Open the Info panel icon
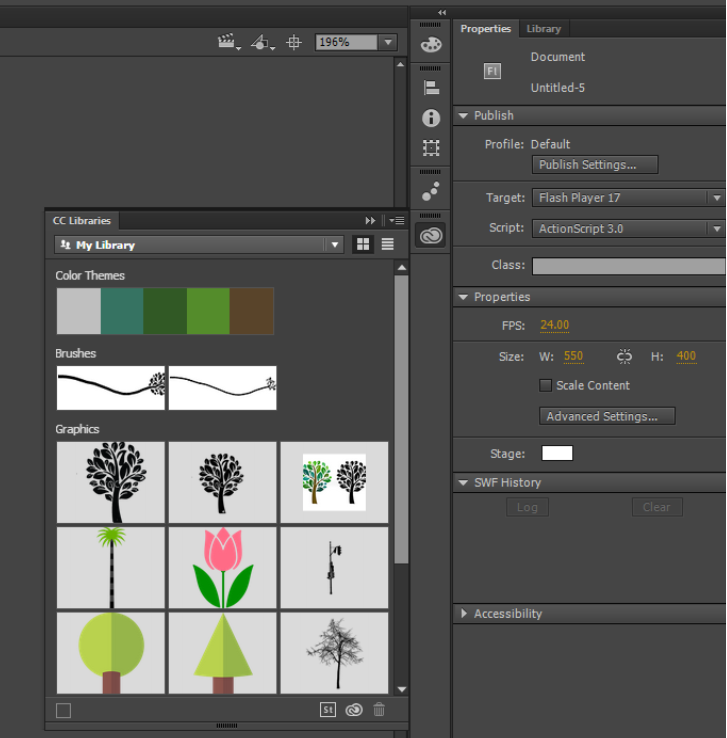The image size is (727, 738). tap(431, 118)
